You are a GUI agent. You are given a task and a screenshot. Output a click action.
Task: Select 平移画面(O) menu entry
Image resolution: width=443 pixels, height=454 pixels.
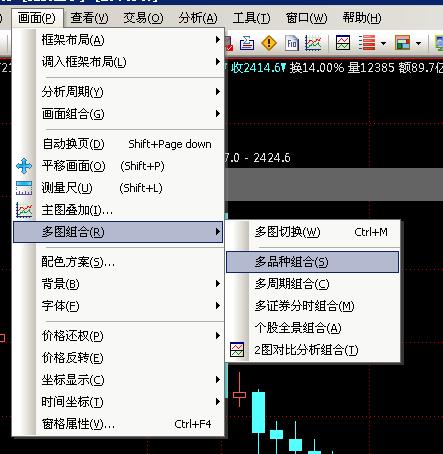click(x=118, y=166)
